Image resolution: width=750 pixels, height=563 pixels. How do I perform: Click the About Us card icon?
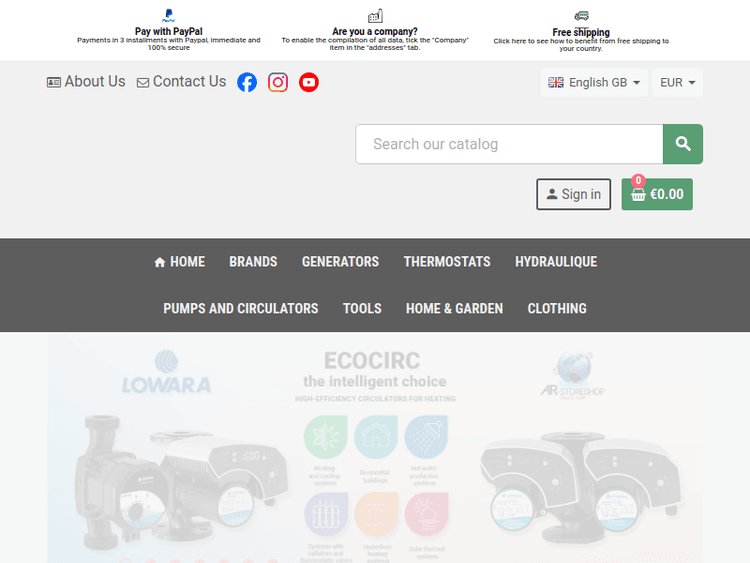(54, 82)
